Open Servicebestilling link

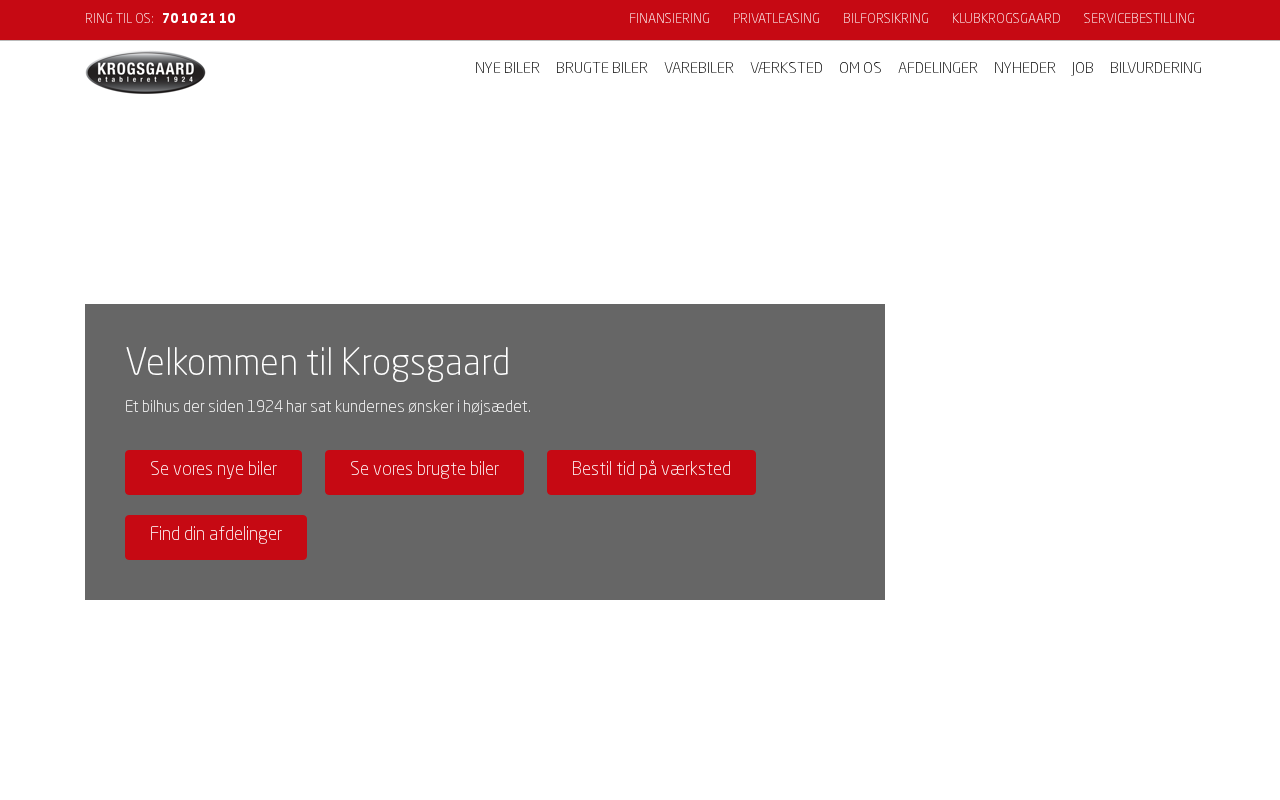(1139, 19)
